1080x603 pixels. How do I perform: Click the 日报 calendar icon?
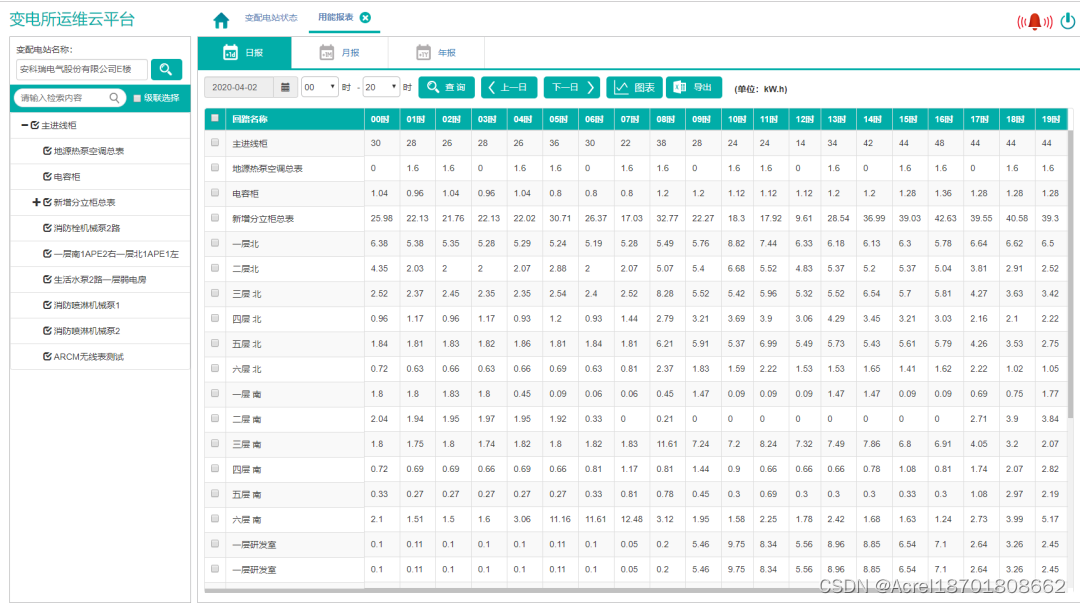pyautogui.click(x=230, y=52)
